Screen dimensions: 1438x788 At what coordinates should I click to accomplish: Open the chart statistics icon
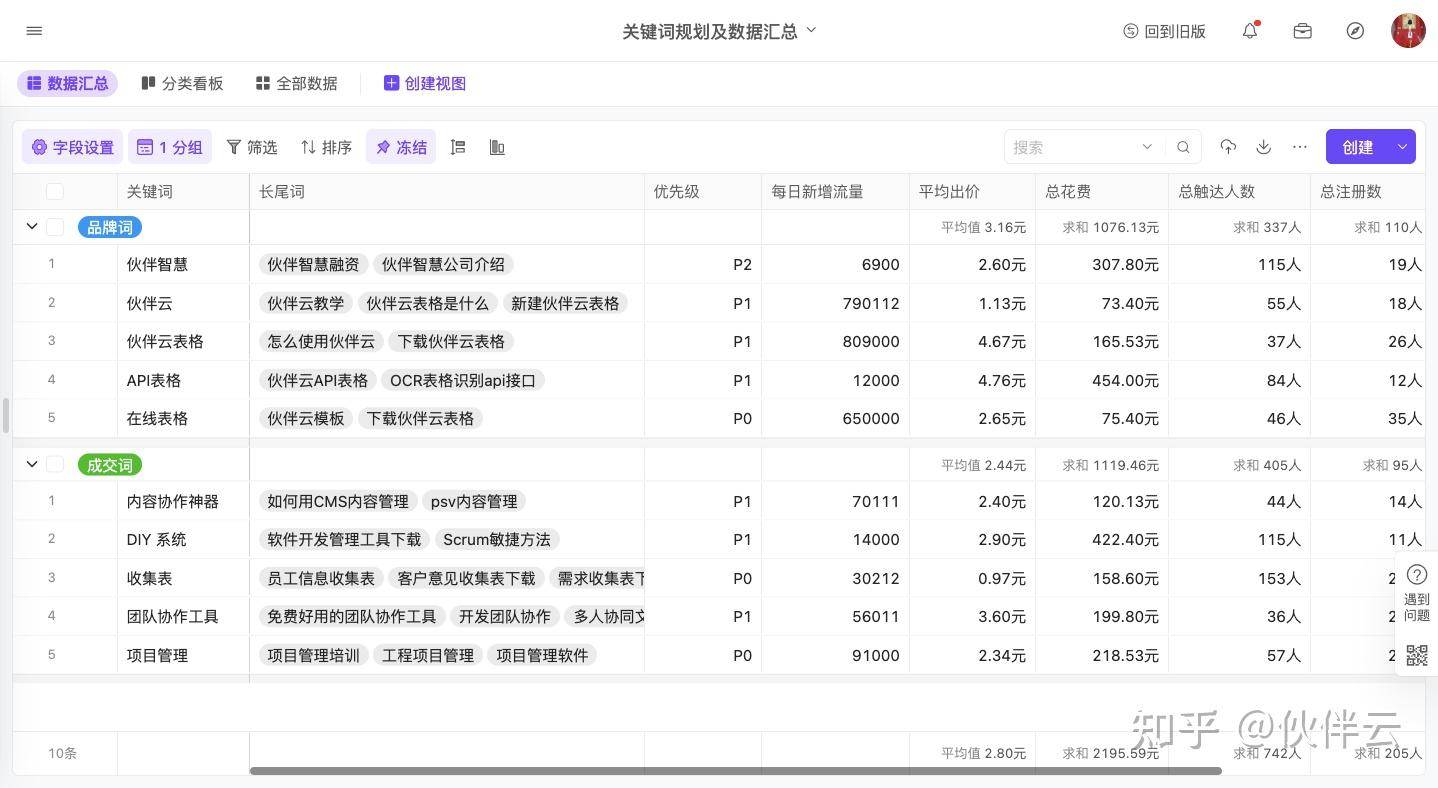click(497, 147)
